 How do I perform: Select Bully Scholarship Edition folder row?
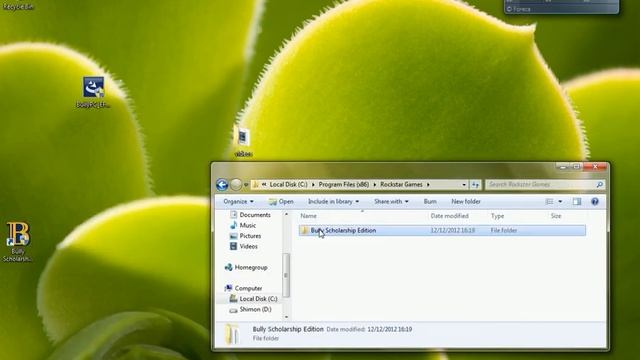click(442, 231)
